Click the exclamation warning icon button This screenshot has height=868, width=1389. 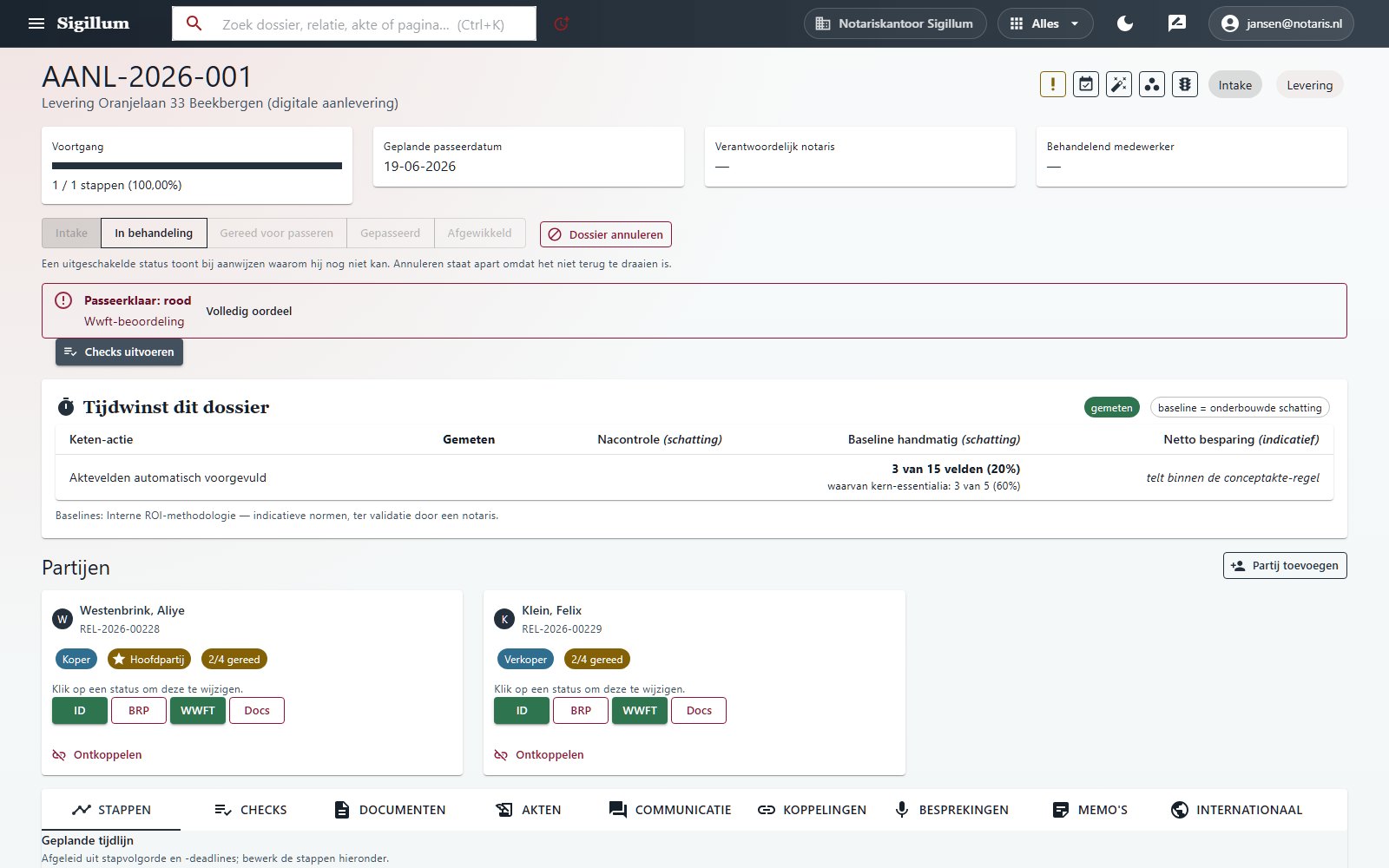(1053, 84)
